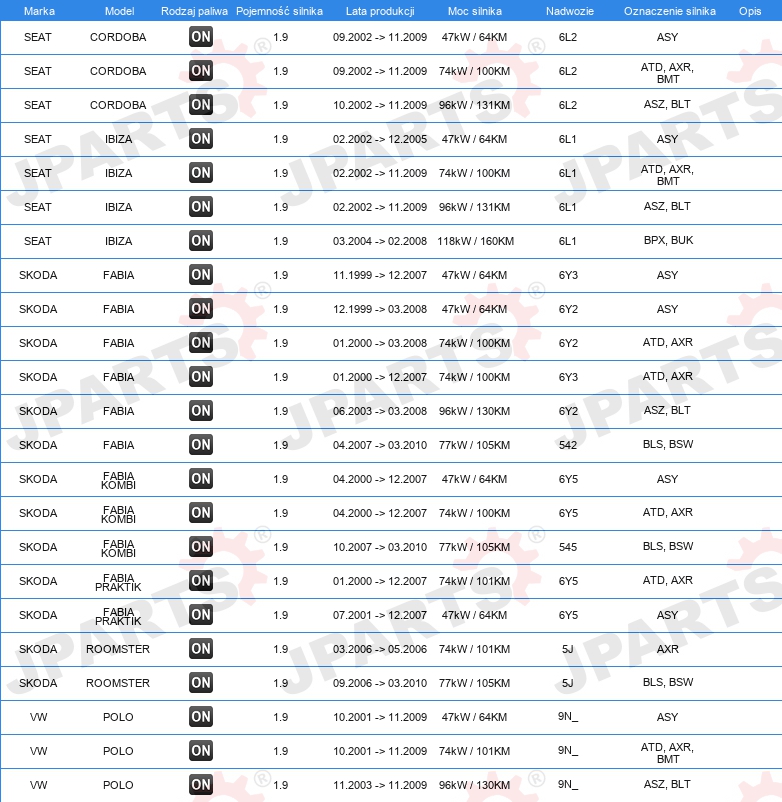
Task: Select 'ATD, AXR, BMT' engine cell in POLO row
Action: click(x=667, y=753)
